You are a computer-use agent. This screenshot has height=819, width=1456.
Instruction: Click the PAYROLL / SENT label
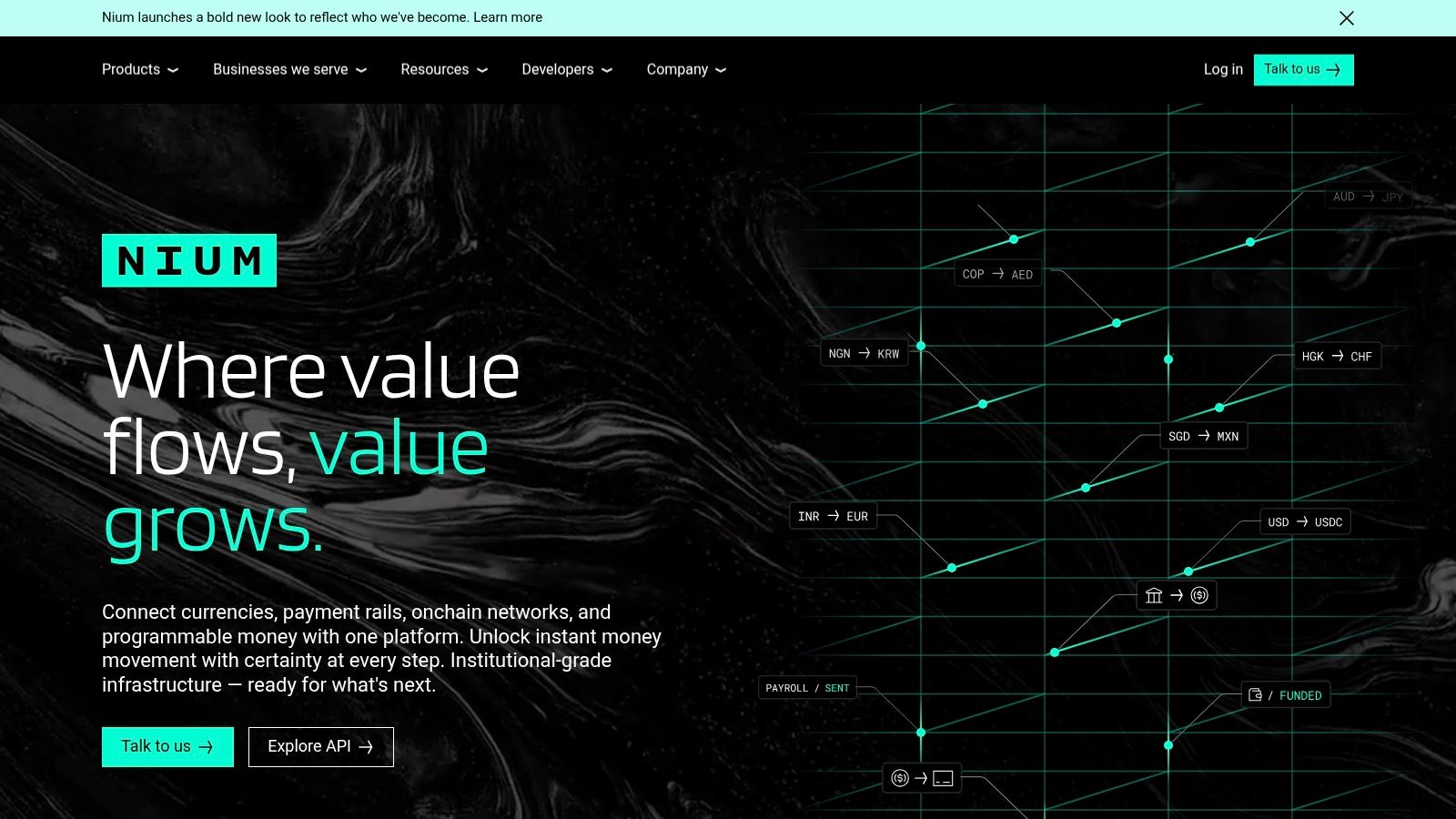pos(807,688)
